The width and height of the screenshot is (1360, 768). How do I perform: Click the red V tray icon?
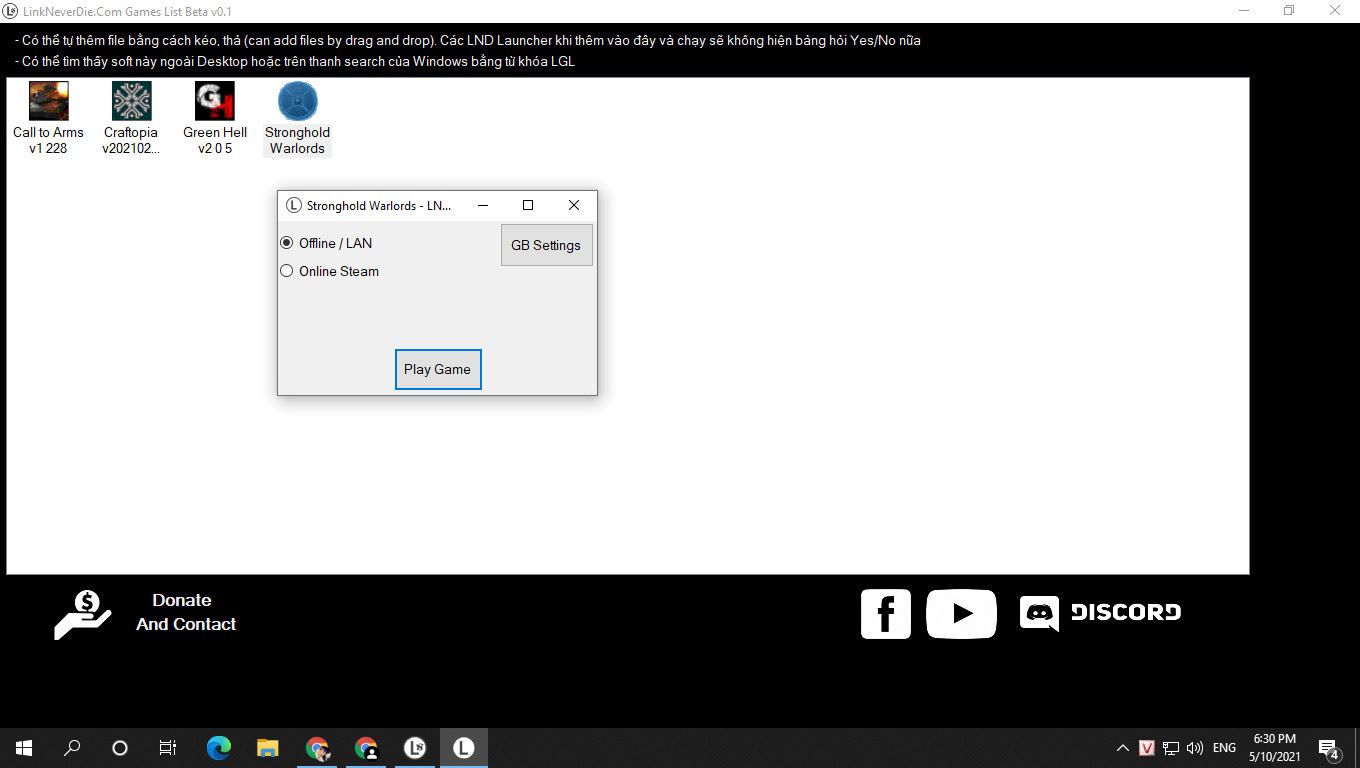coord(1147,748)
